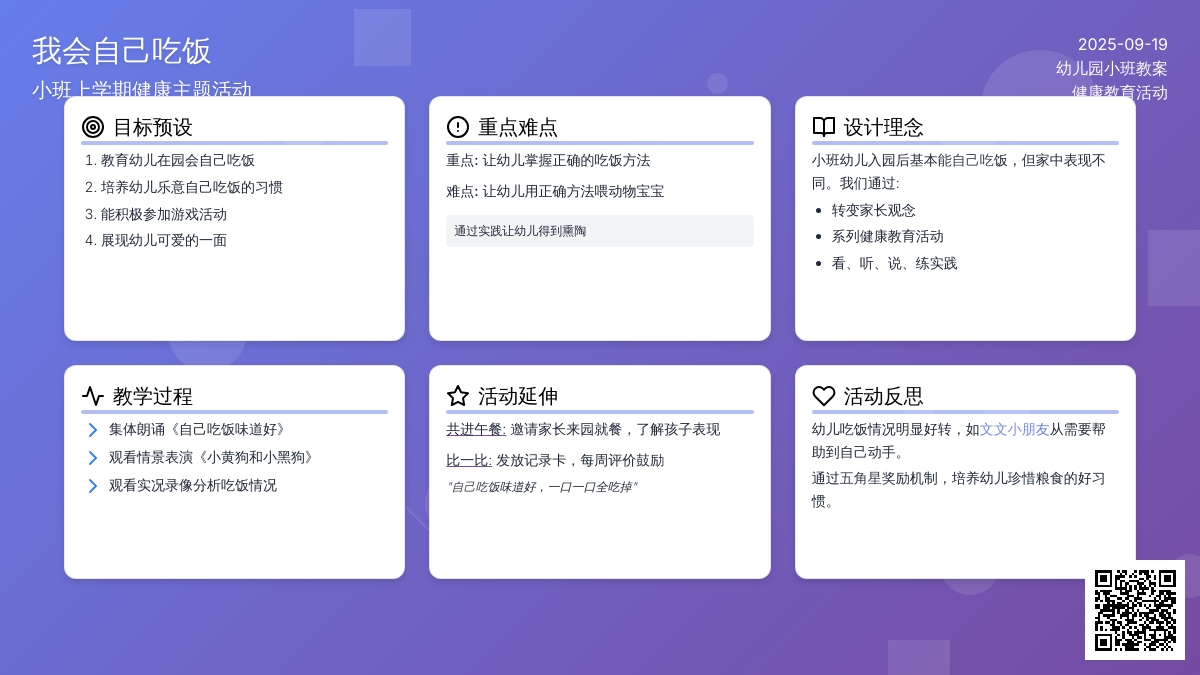The image size is (1200, 675).
Task: Click the chevron before 观看情景表演 item
Action: [x=92, y=458]
